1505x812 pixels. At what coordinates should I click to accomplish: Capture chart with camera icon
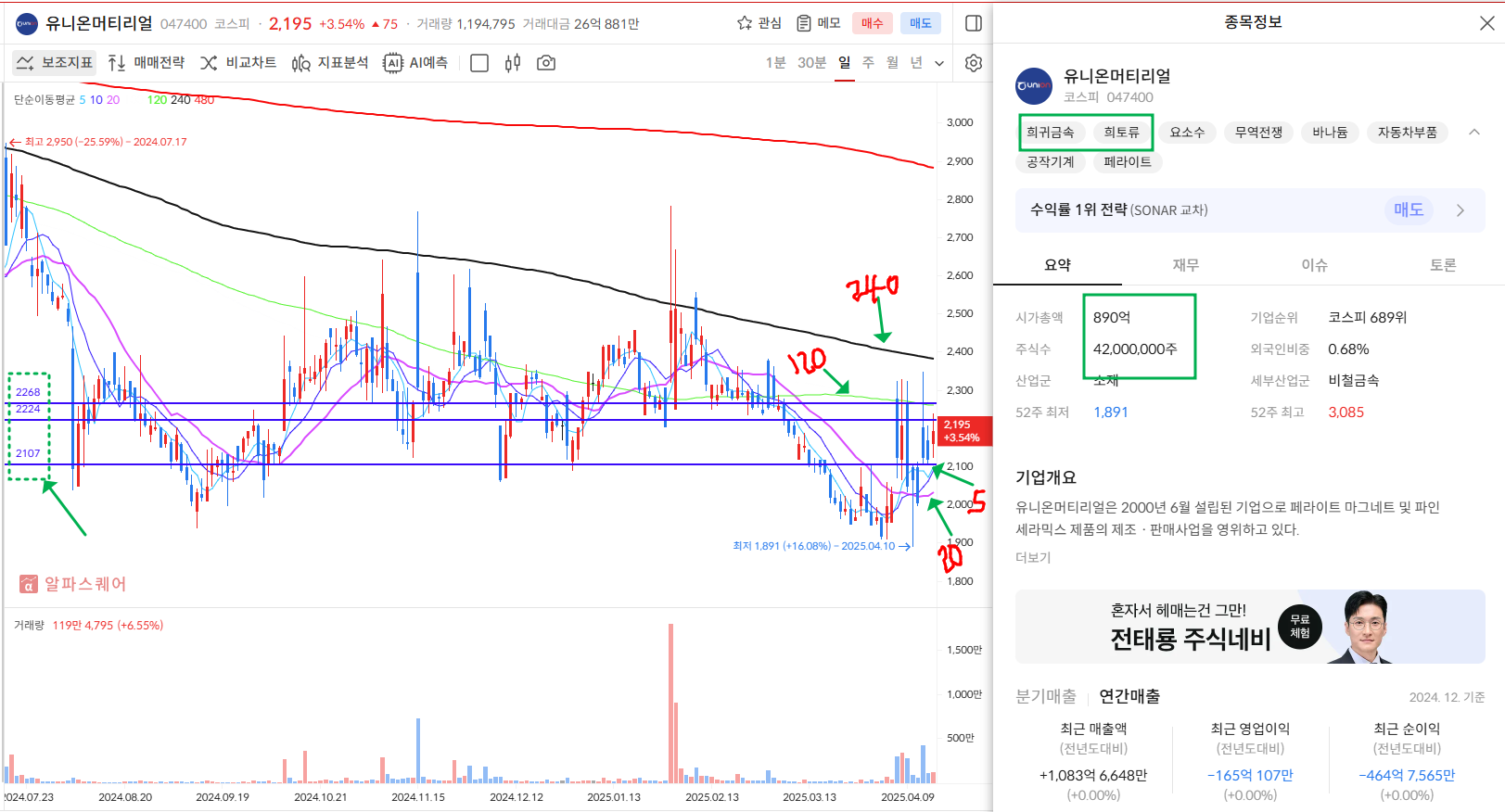tap(546, 63)
